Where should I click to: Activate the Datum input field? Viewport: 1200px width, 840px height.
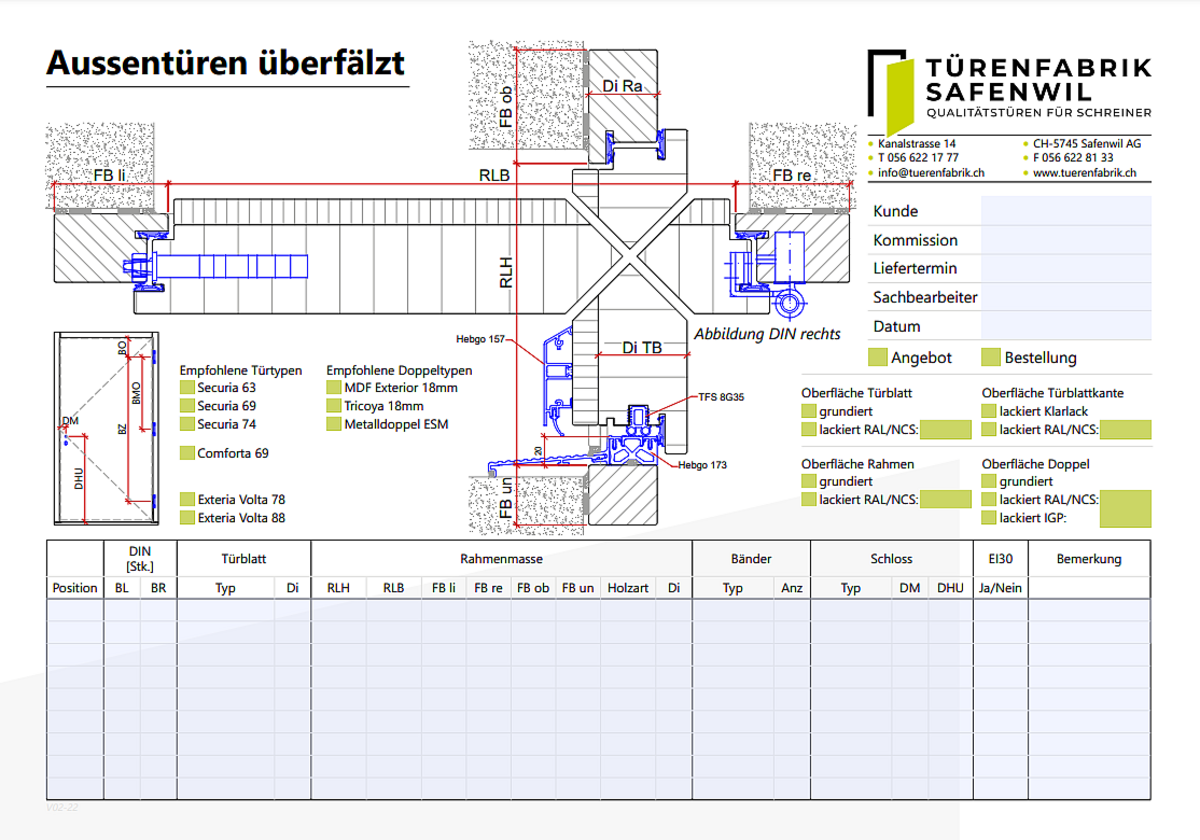point(1066,326)
